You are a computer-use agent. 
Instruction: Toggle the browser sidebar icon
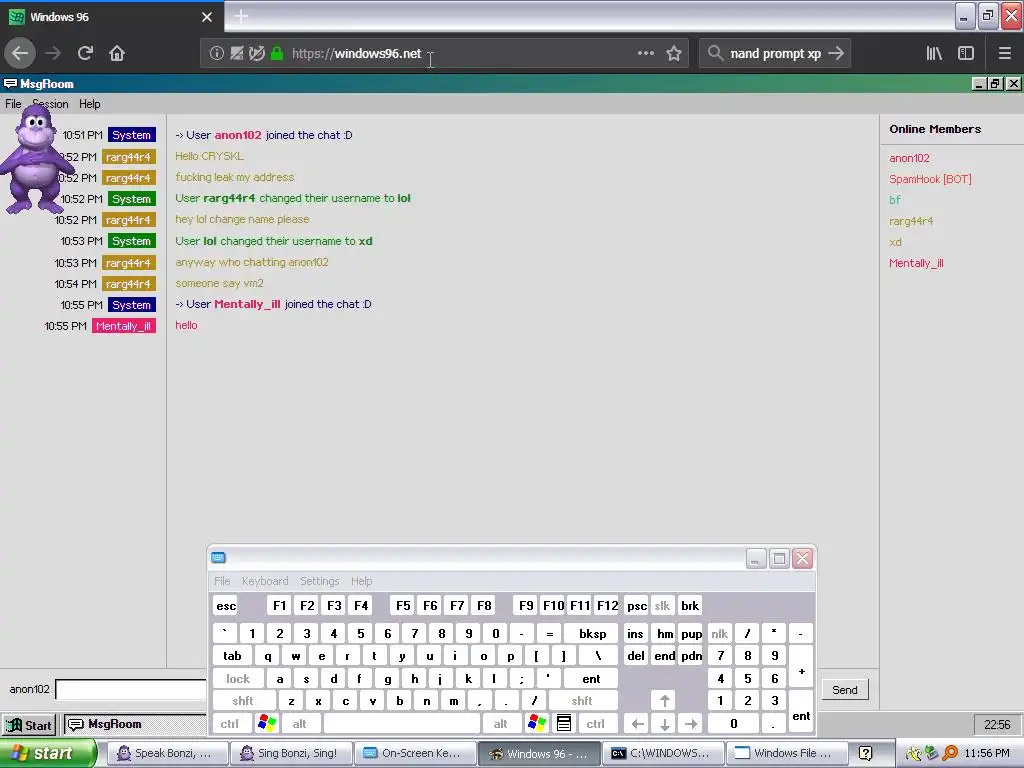point(966,54)
